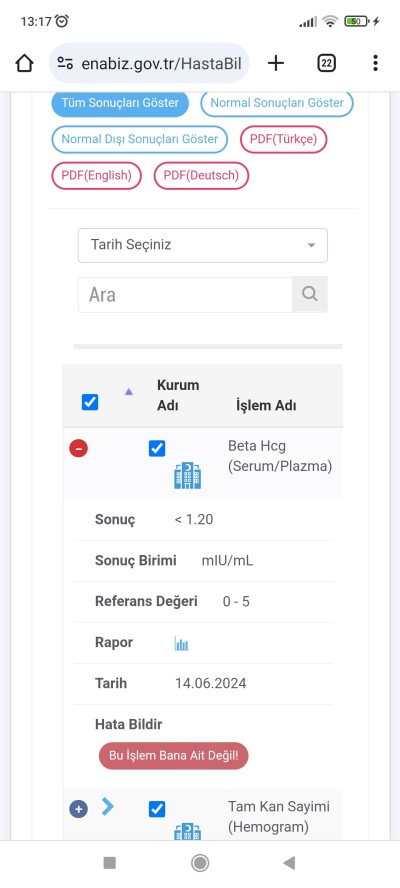Image resolution: width=400 pixels, height=888 pixels.
Task: Open the Tarih Seçiniz dropdown
Action: (203, 245)
